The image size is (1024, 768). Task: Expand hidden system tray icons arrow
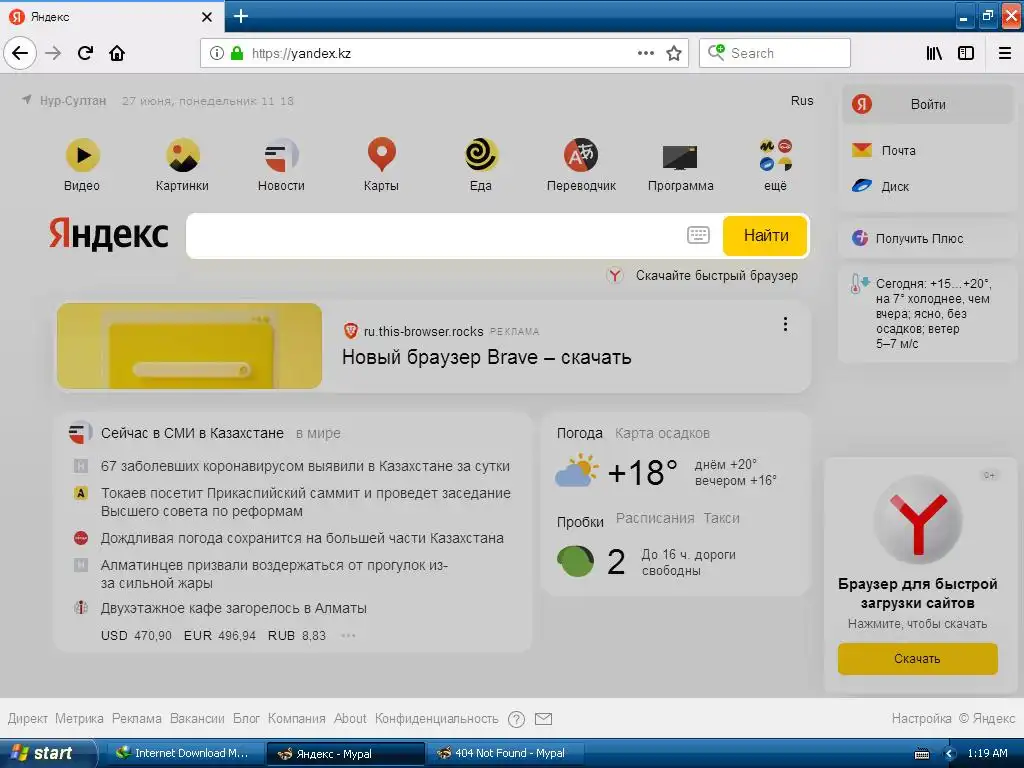(x=949, y=754)
